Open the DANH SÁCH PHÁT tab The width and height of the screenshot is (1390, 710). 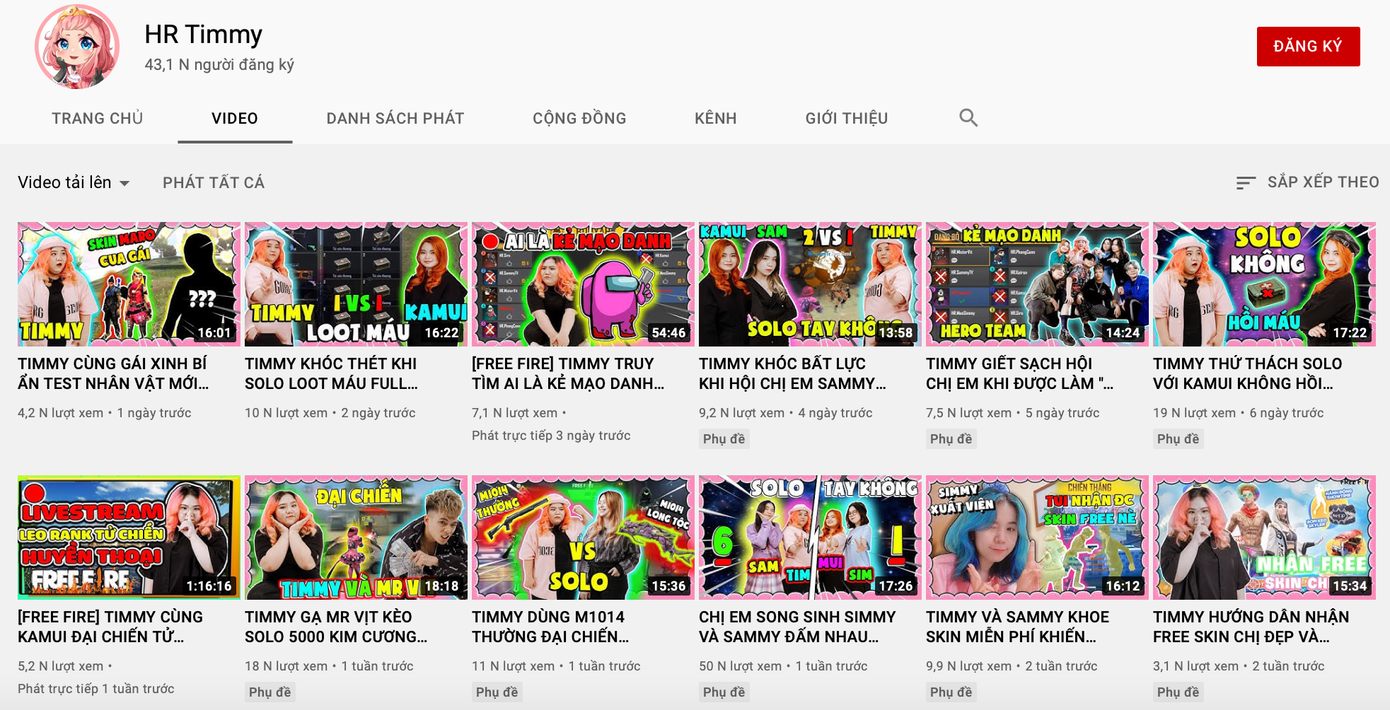coord(394,117)
